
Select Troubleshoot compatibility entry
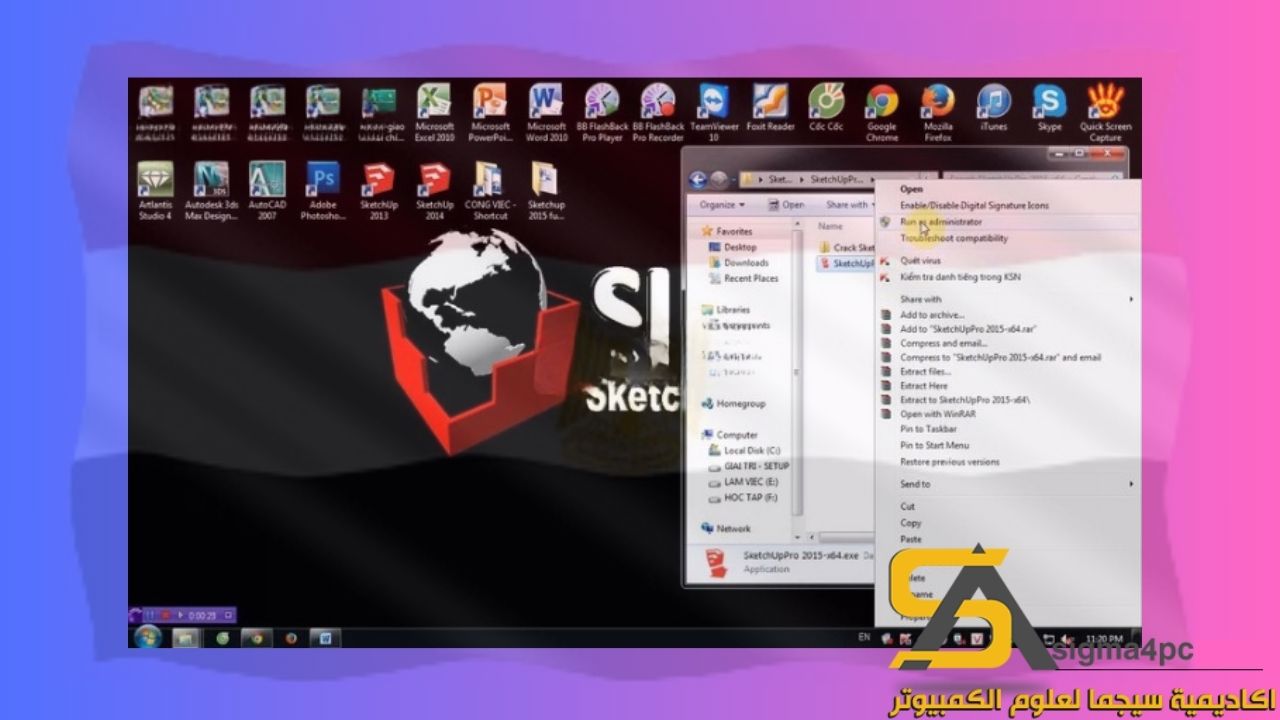(x=954, y=238)
